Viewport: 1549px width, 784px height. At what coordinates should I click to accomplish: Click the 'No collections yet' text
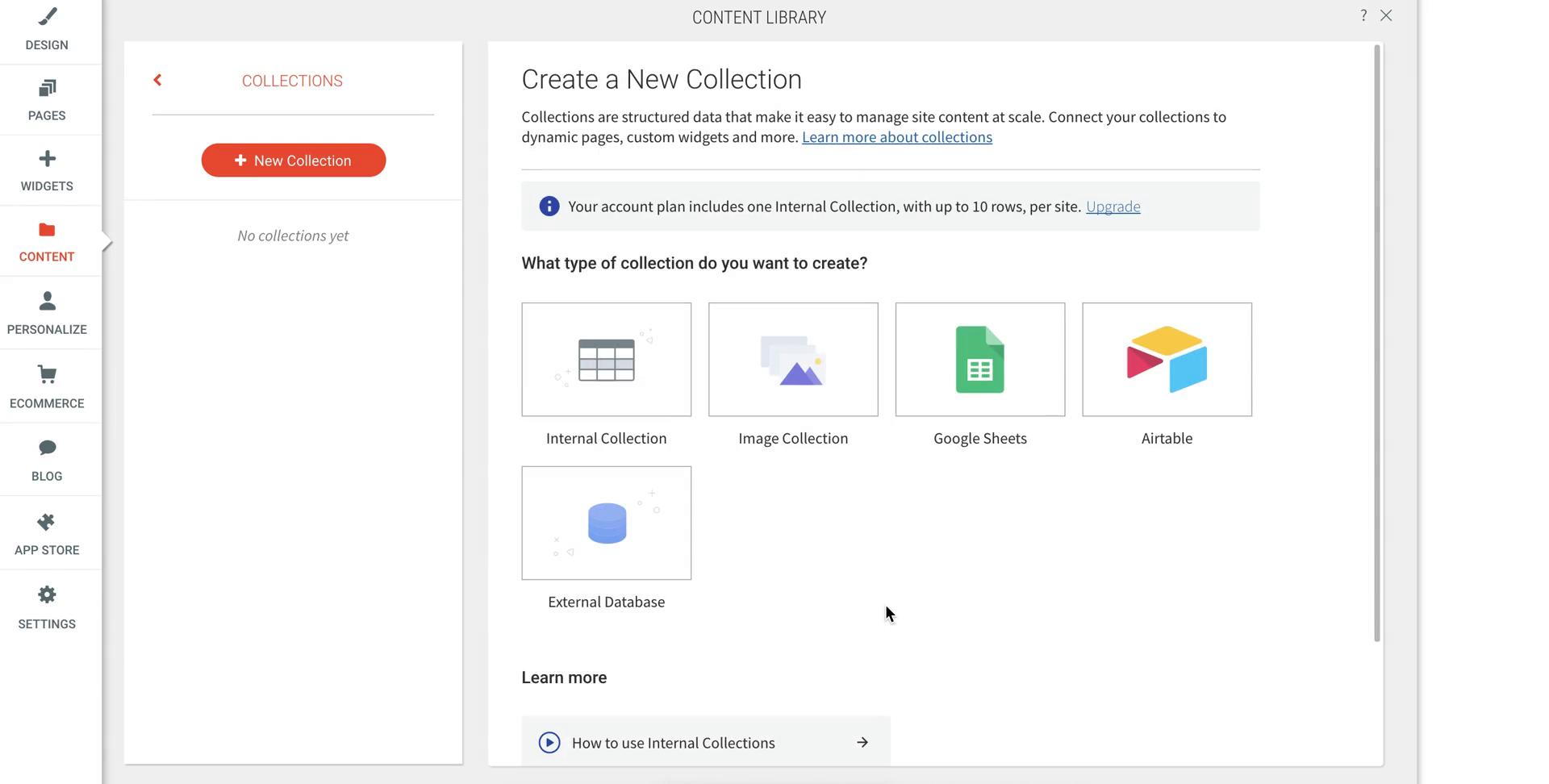tap(293, 236)
